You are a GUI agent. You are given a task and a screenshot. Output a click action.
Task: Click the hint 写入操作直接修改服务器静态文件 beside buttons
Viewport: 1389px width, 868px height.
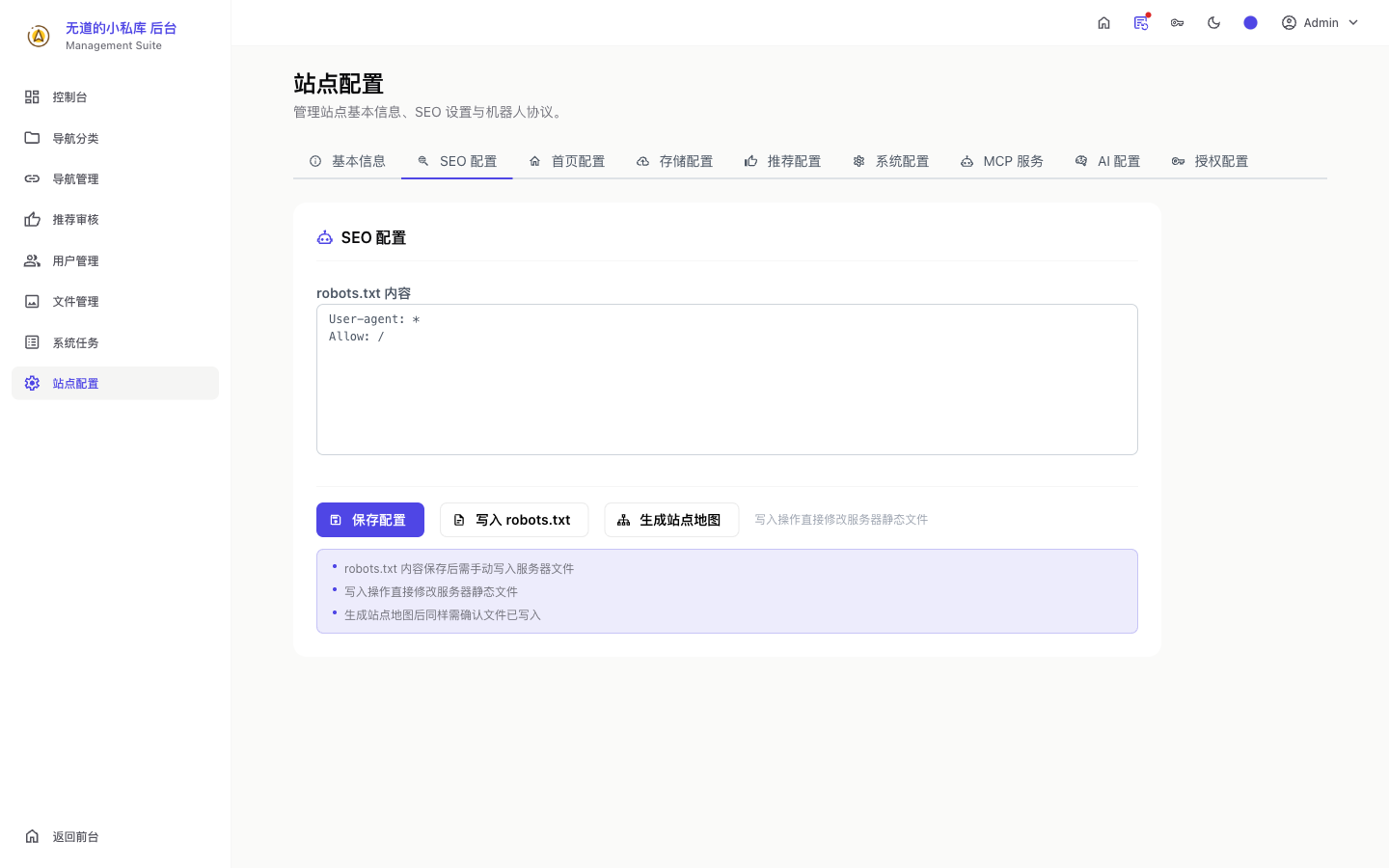(841, 520)
